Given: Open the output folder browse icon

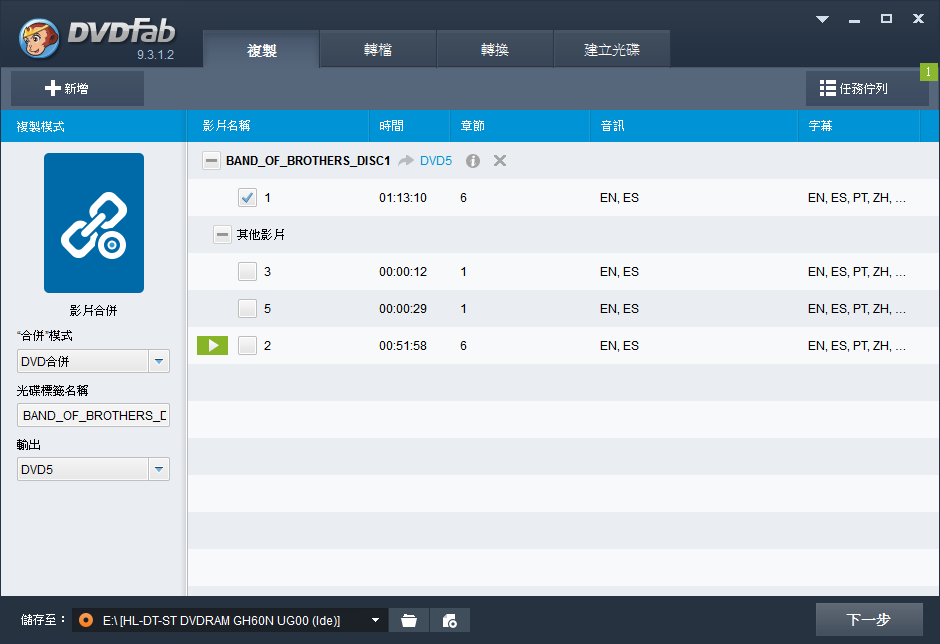Looking at the screenshot, I should click(409, 621).
